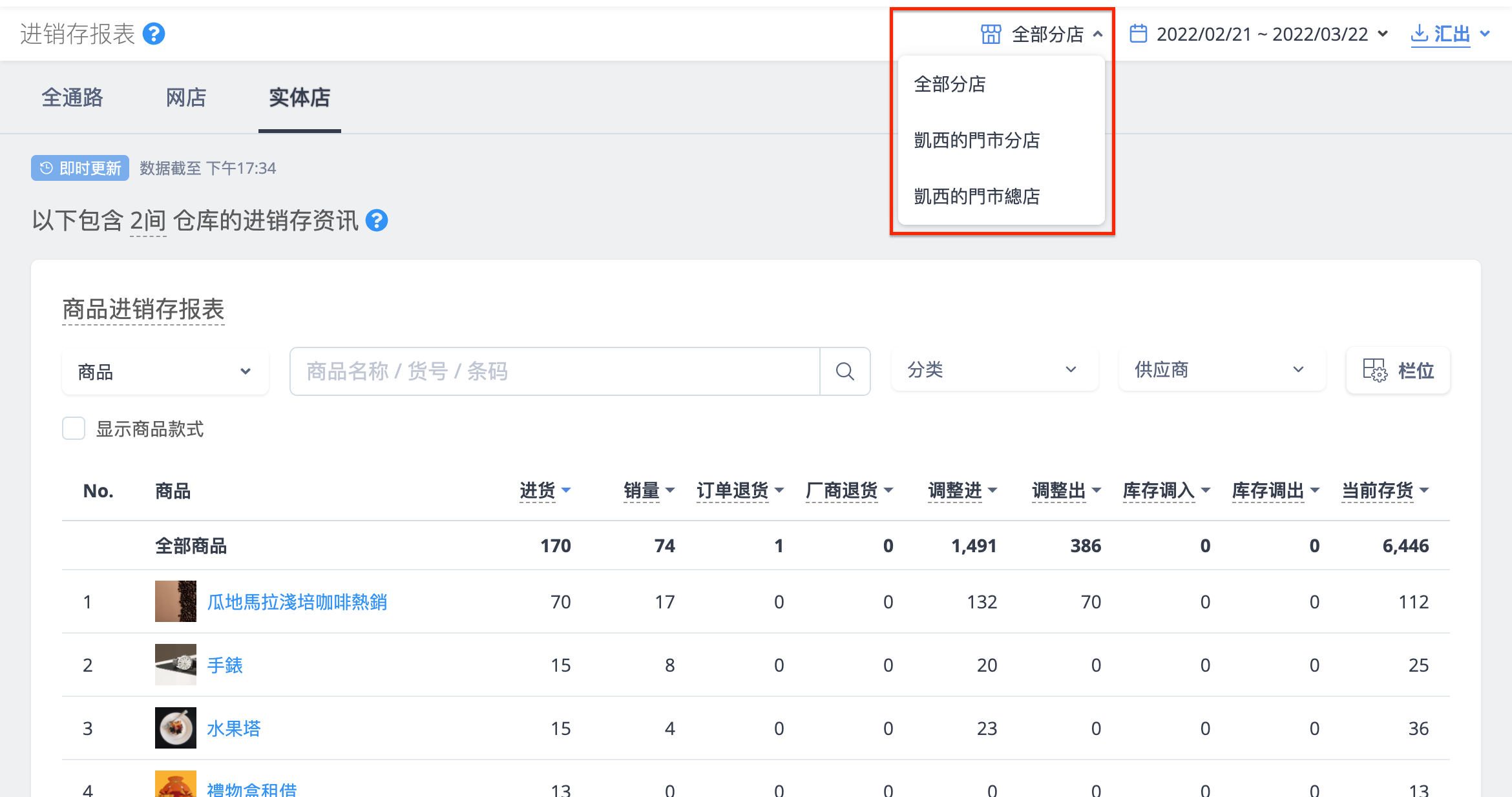Click the 商品名称 / 货号 / 条码 search field
The image size is (1512, 797).
pyautogui.click(x=556, y=371)
